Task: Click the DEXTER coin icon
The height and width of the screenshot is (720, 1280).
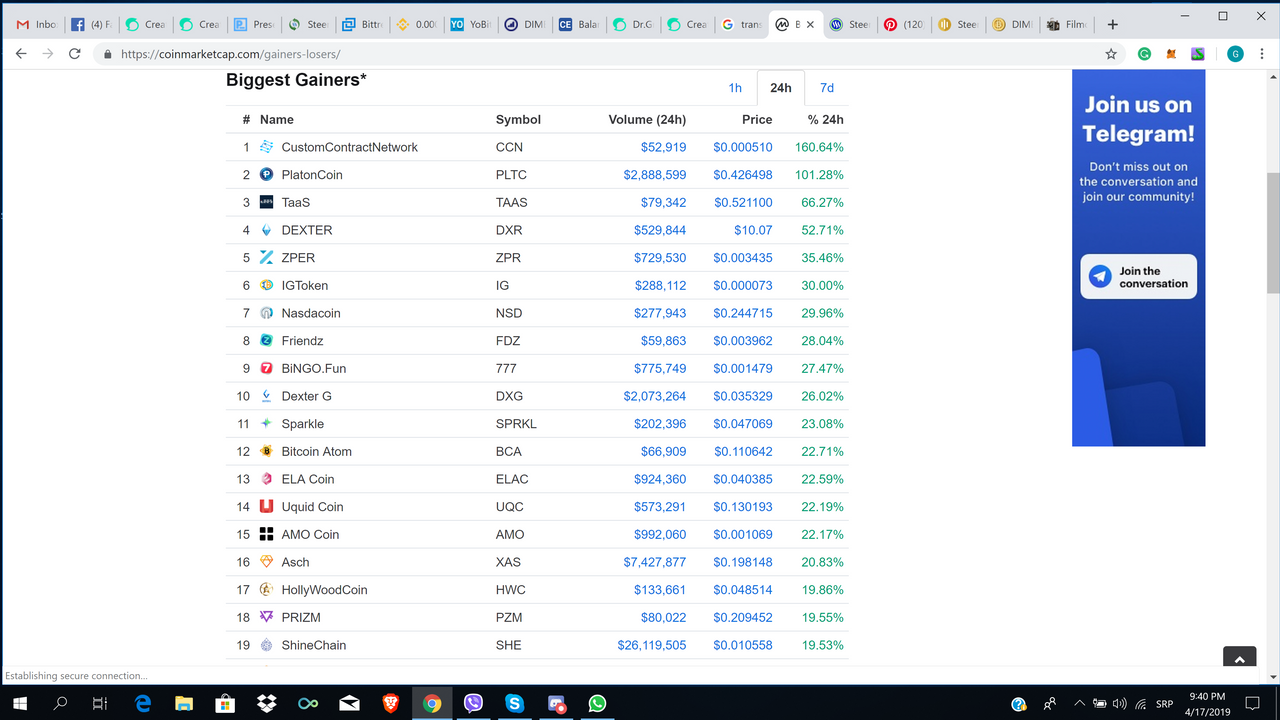Action: click(267, 230)
